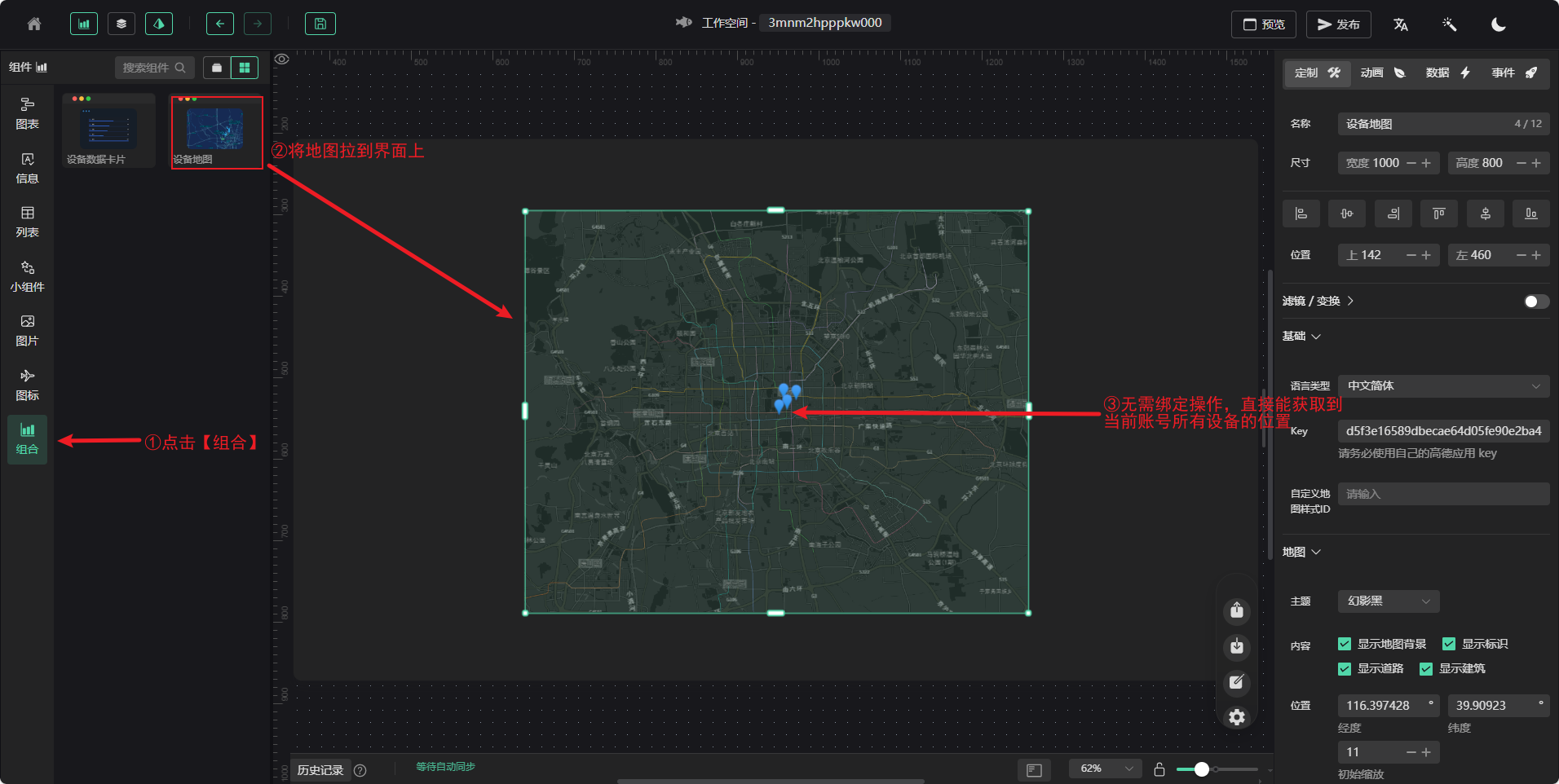Viewport: 1559px width, 784px height.
Task: Click the canvas zoom slider handle
Action: point(1201,769)
